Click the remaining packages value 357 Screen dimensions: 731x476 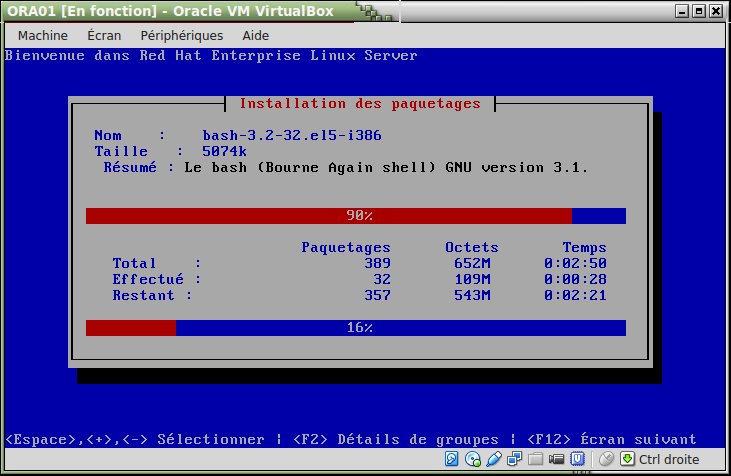377,295
